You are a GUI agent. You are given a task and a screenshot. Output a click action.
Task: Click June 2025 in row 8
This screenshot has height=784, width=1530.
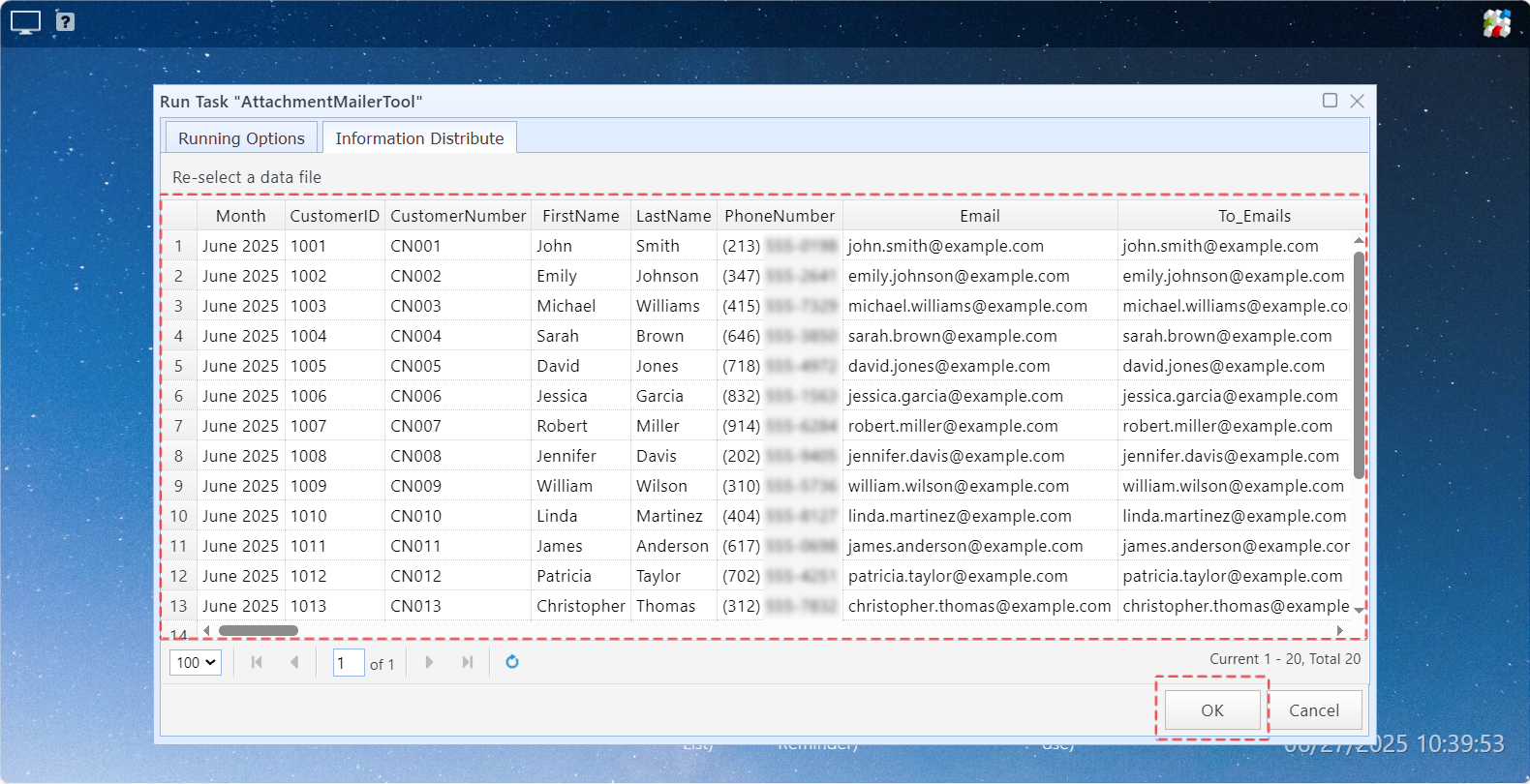click(240, 456)
